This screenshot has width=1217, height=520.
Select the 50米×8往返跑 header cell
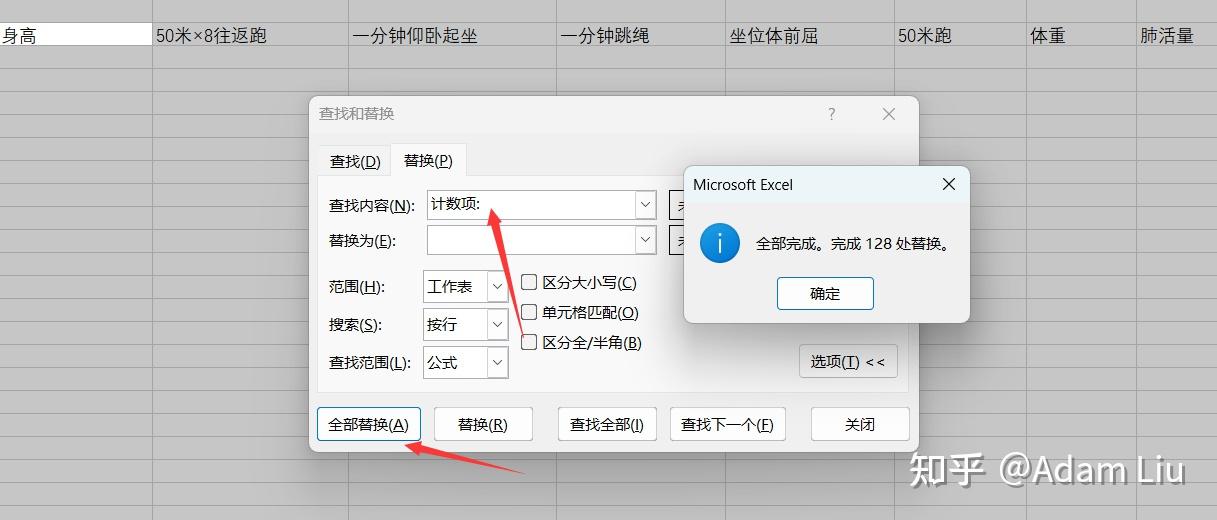tap(250, 35)
